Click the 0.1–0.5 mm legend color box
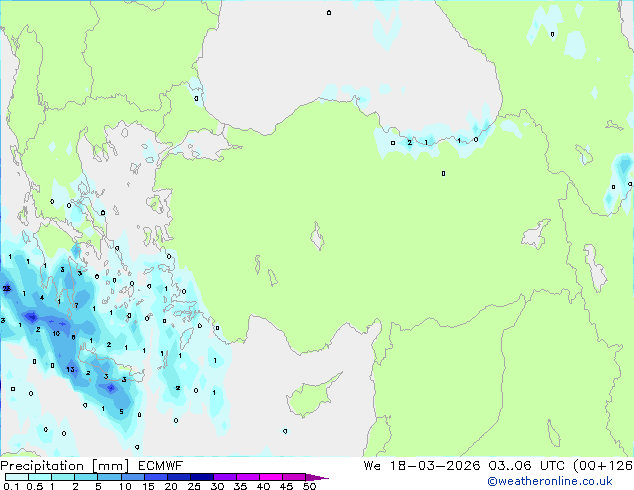This screenshot has height=490, width=634. click(17, 477)
